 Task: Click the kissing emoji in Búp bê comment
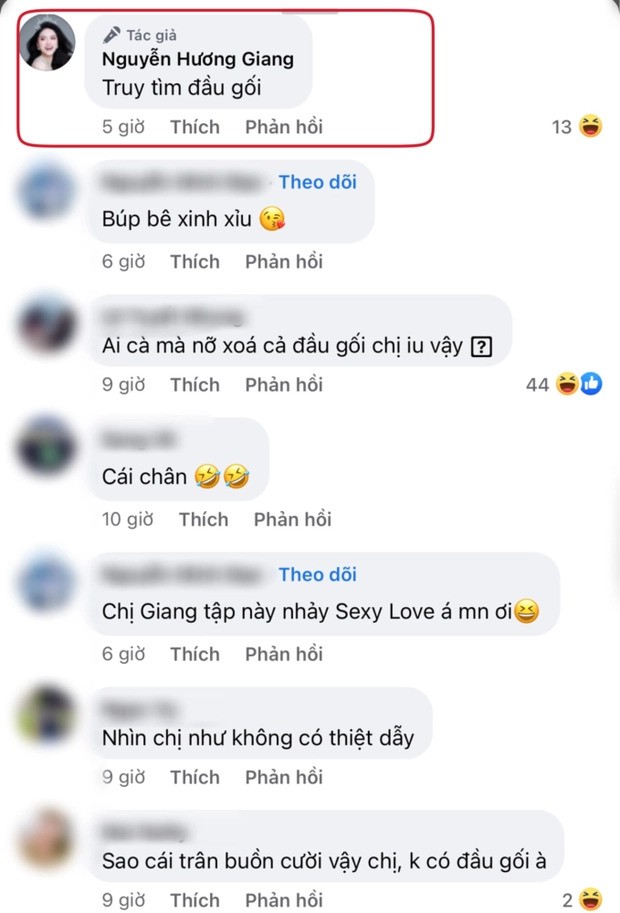(x=272, y=219)
